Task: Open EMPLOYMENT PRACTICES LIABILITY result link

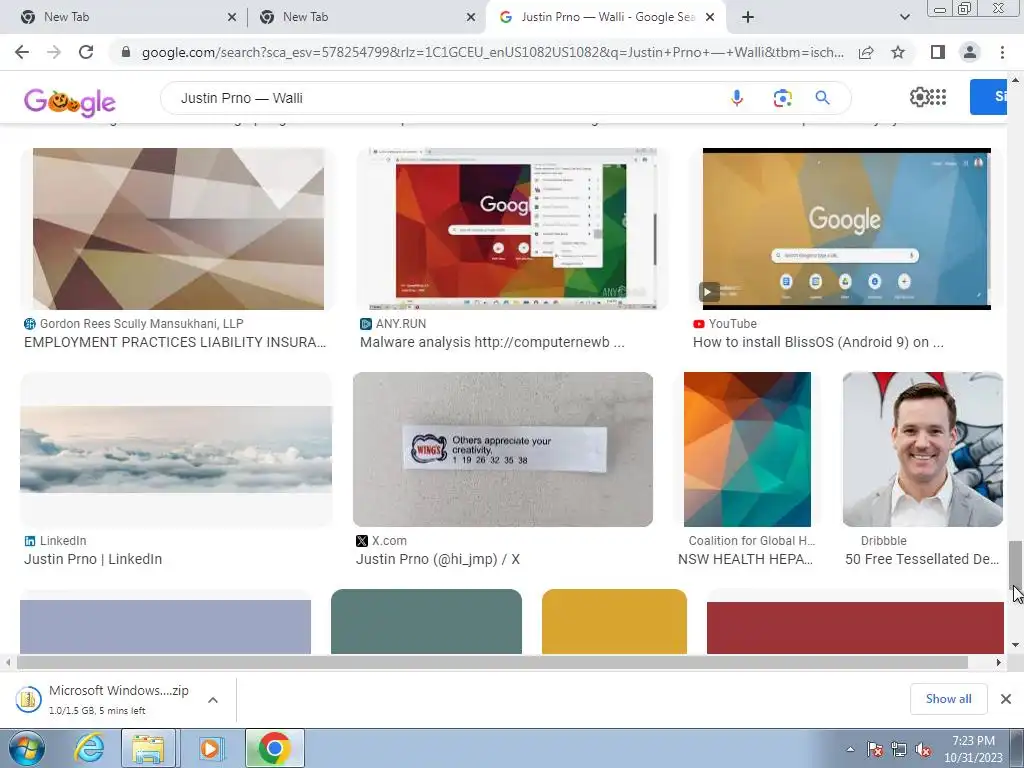Action: 175,342
